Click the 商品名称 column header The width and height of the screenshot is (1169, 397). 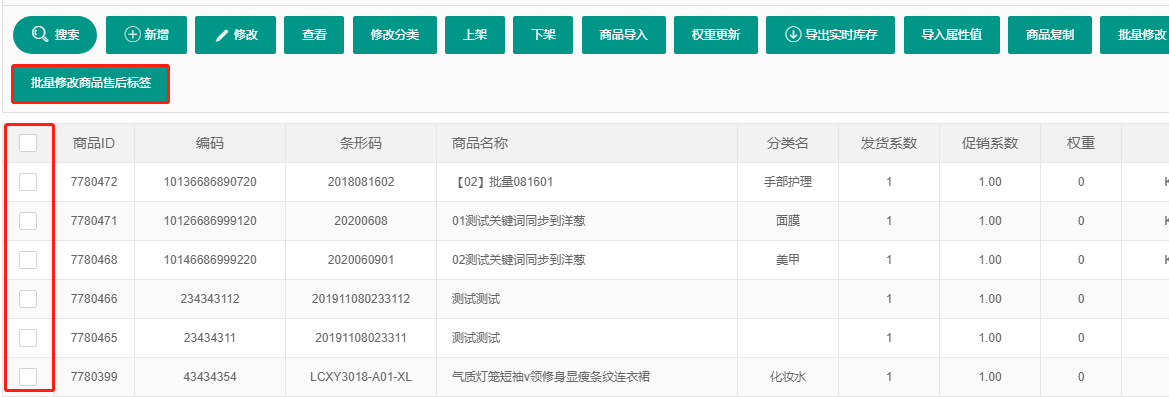coord(587,143)
